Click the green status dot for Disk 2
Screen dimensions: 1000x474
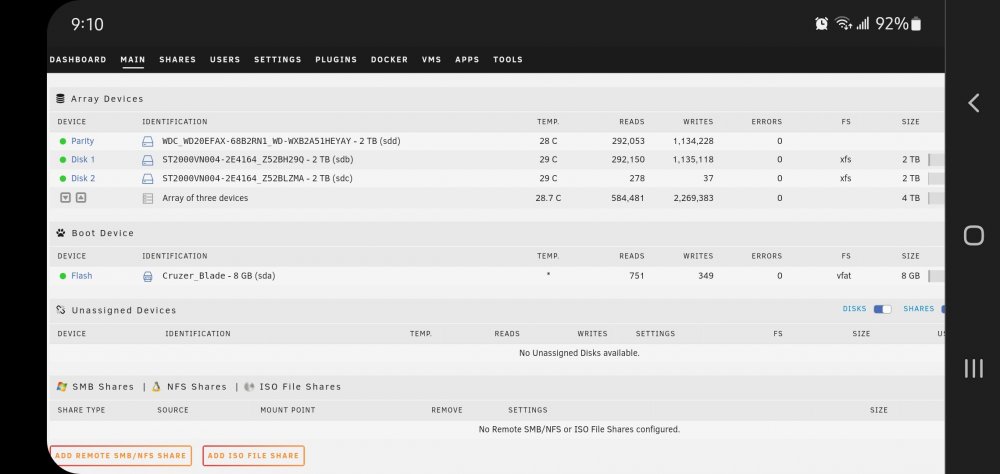pyautogui.click(x=62, y=179)
